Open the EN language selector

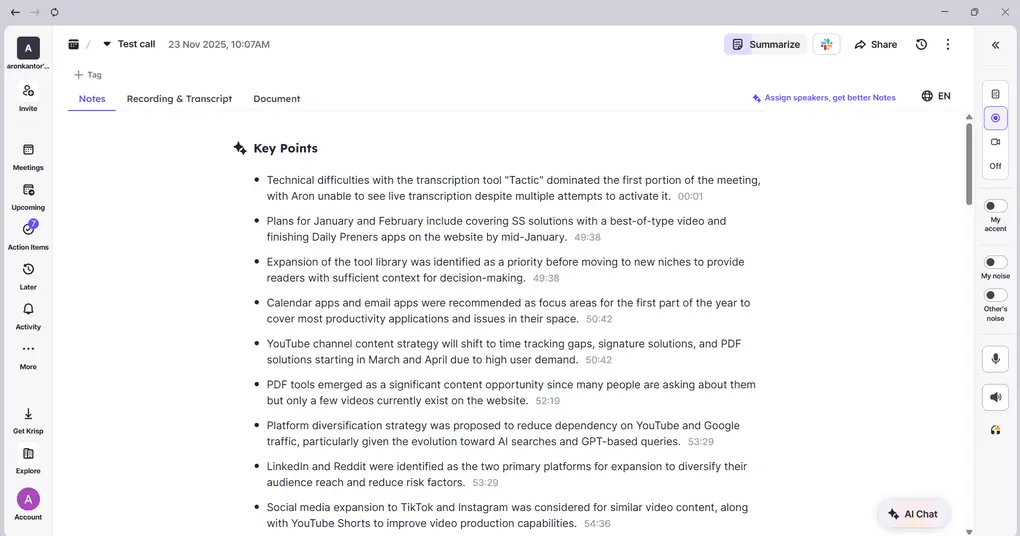pos(936,96)
